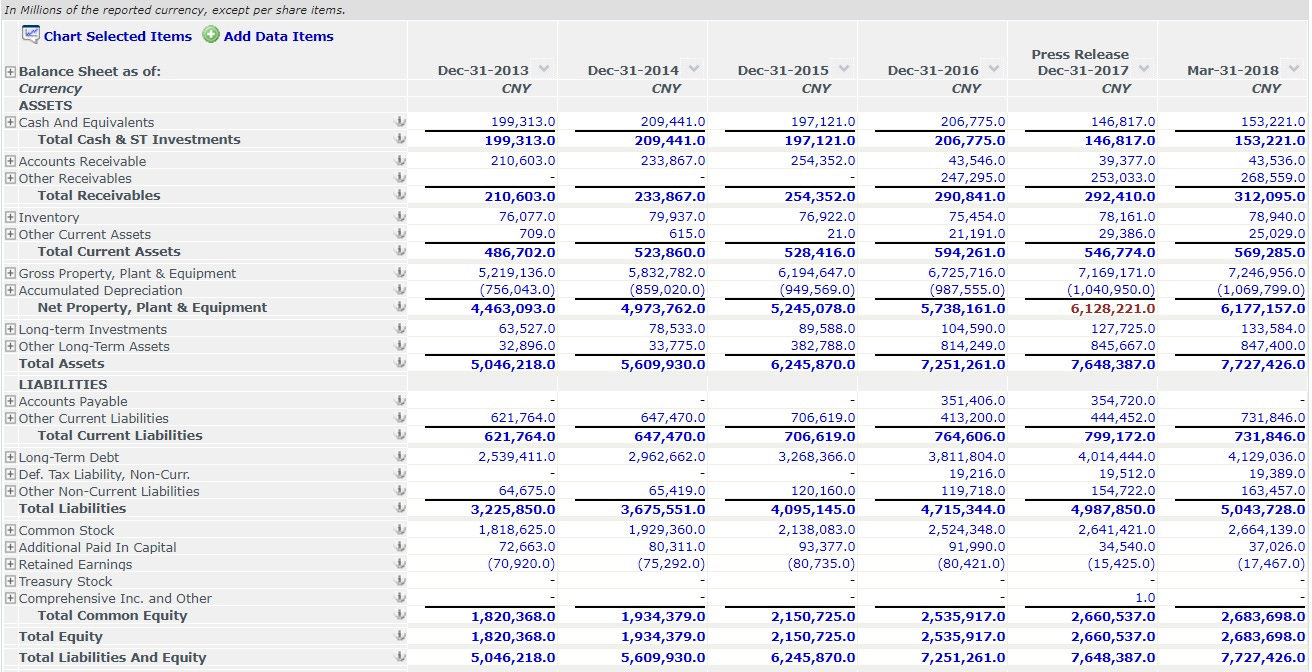Viewport: 1312px width, 672px height.
Task: Click the pin icon for Other Current Assets row
Action: coord(400,234)
